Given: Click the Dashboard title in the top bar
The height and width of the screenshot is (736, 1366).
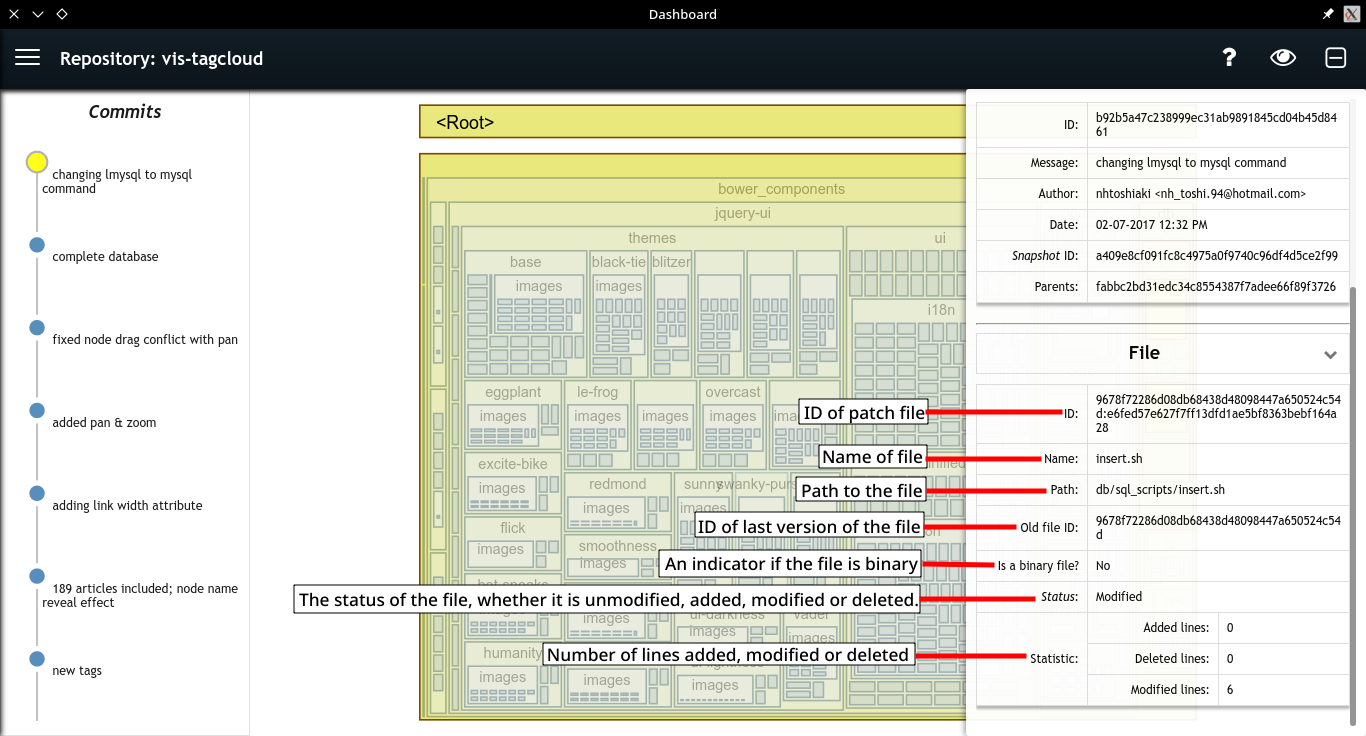Looking at the screenshot, I should coord(683,14).
